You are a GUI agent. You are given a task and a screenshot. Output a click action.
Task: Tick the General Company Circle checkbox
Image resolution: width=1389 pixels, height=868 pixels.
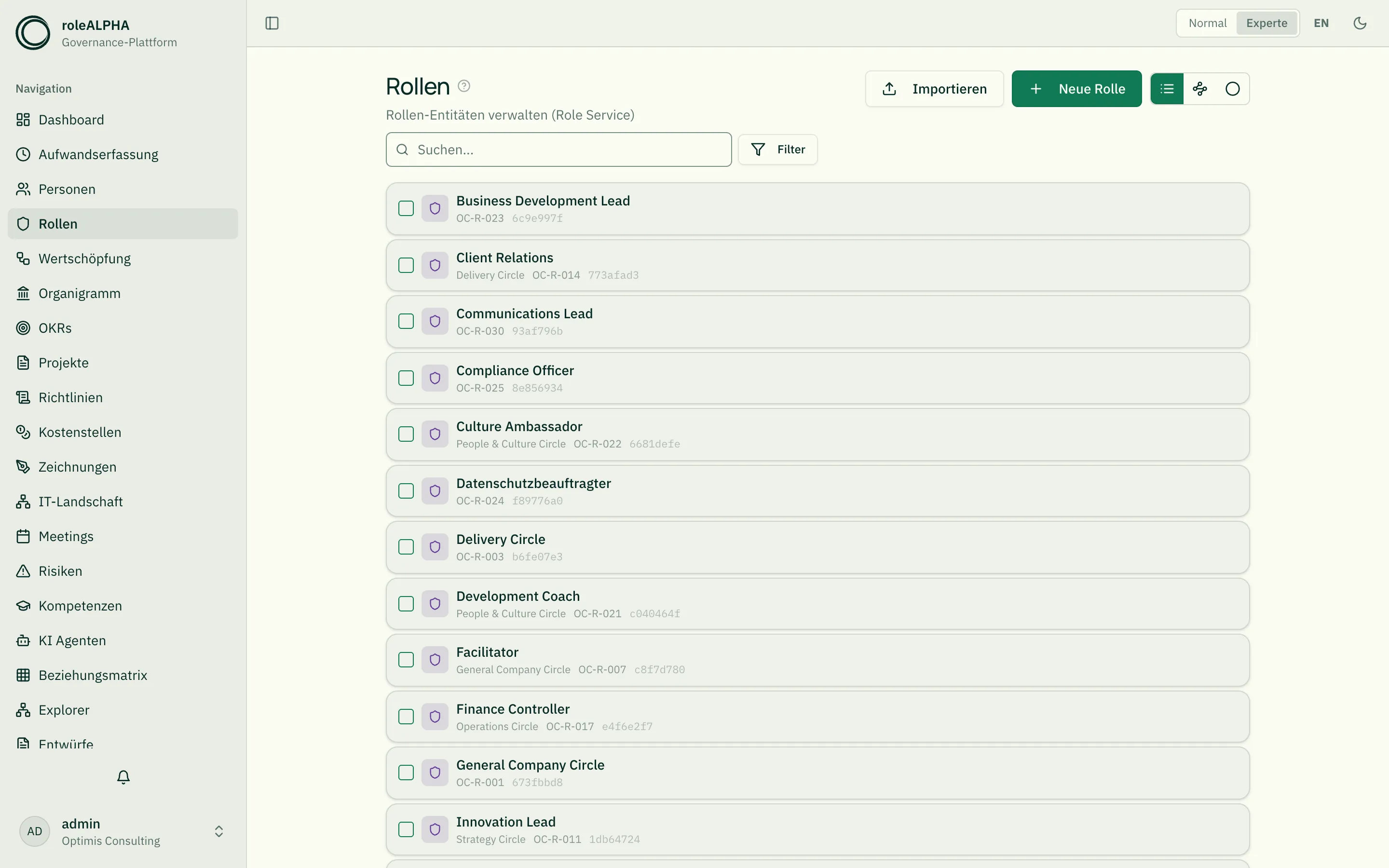tap(406, 773)
